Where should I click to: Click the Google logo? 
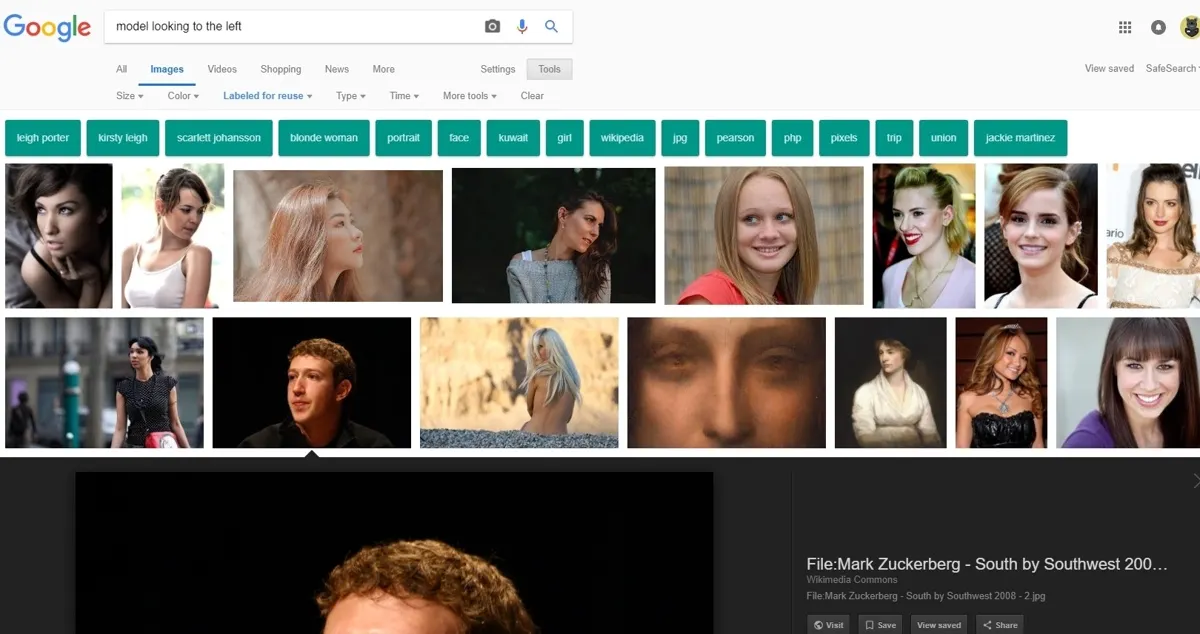click(x=47, y=27)
